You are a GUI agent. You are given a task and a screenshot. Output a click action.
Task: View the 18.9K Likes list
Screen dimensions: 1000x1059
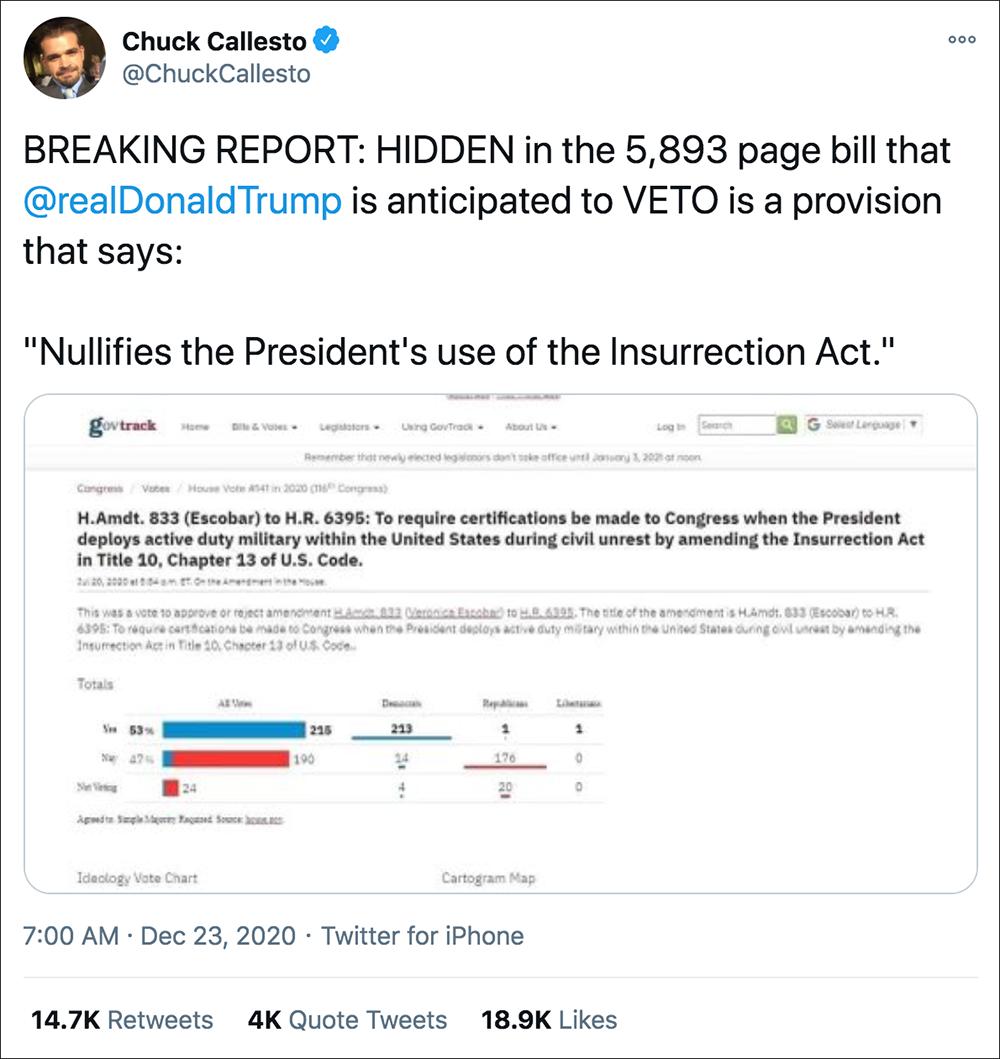coord(549,1020)
